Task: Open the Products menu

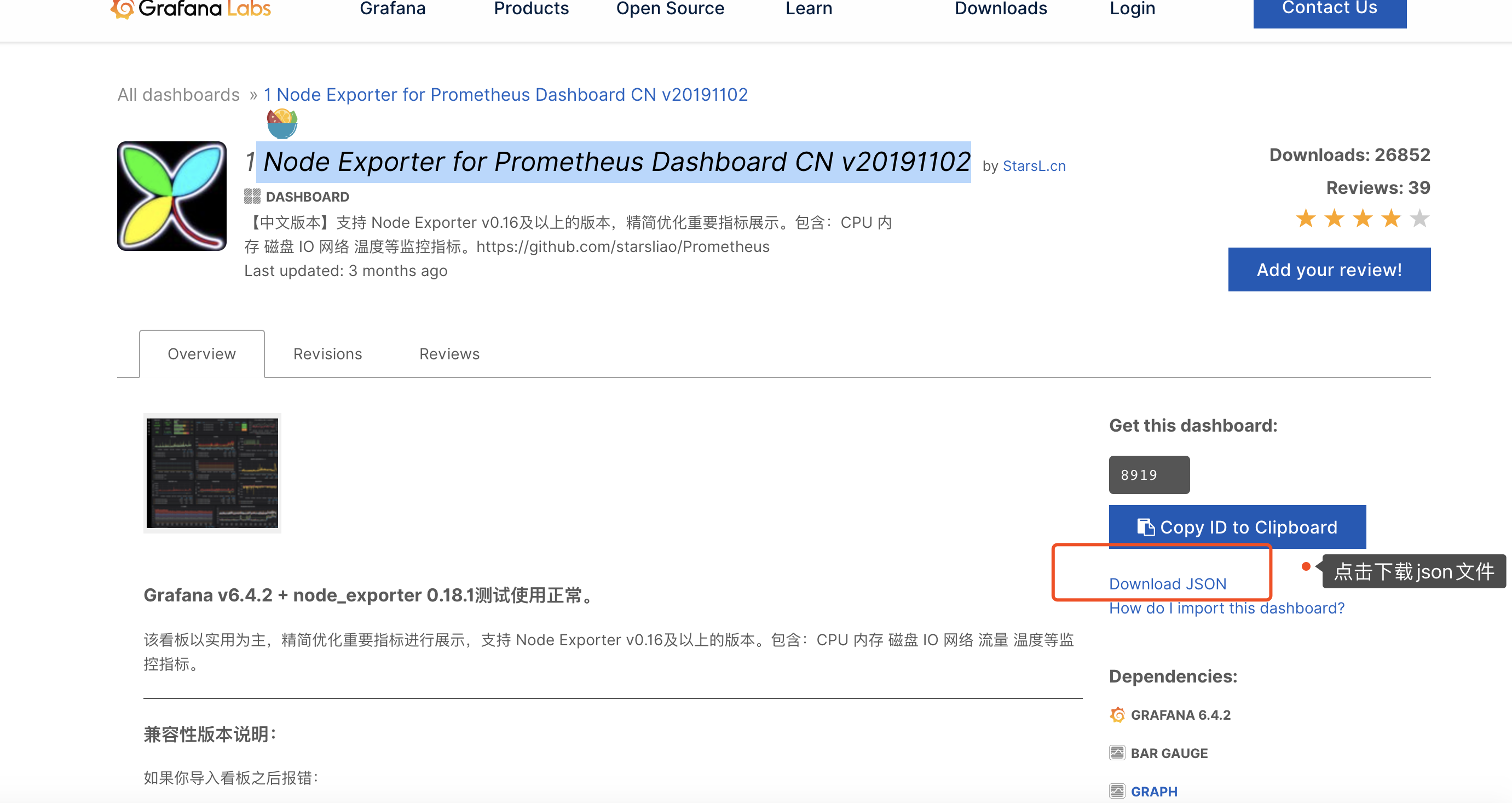Action: [x=530, y=9]
